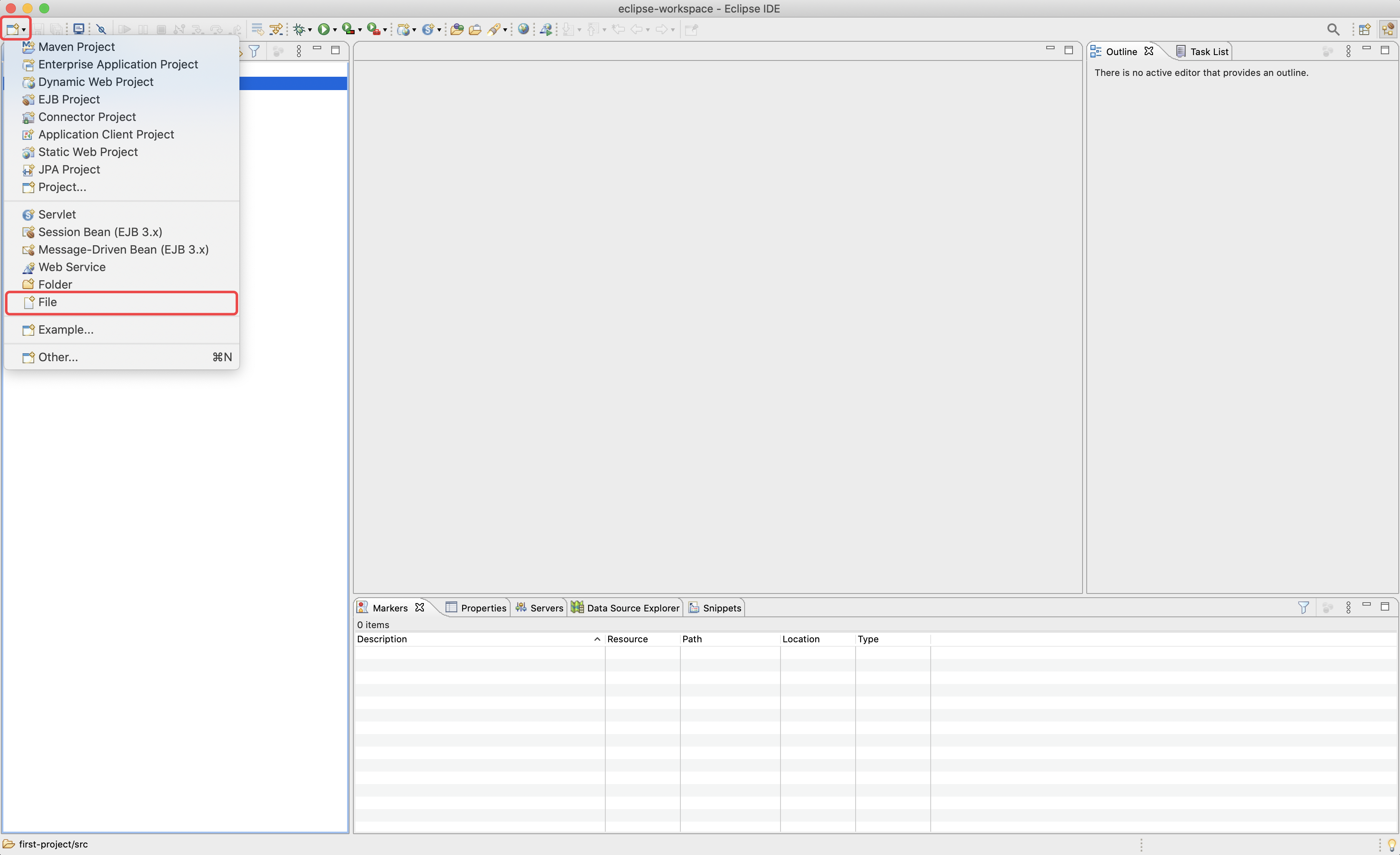Select Static Web Project menu item
The height and width of the screenshot is (855, 1400).
click(121, 152)
